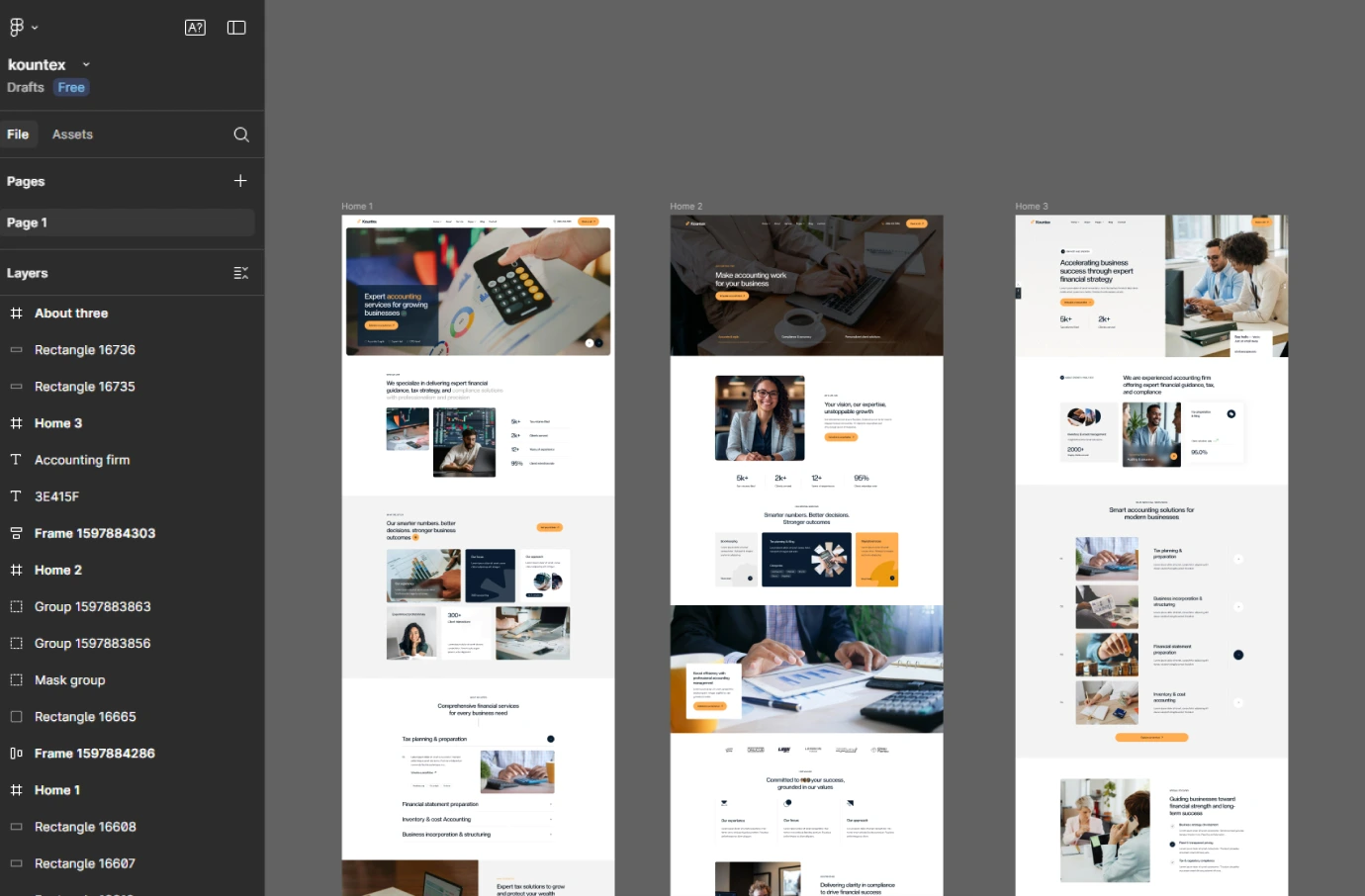Click the layers sort icon
This screenshot has width=1365, height=896.
tap(240, 273)
